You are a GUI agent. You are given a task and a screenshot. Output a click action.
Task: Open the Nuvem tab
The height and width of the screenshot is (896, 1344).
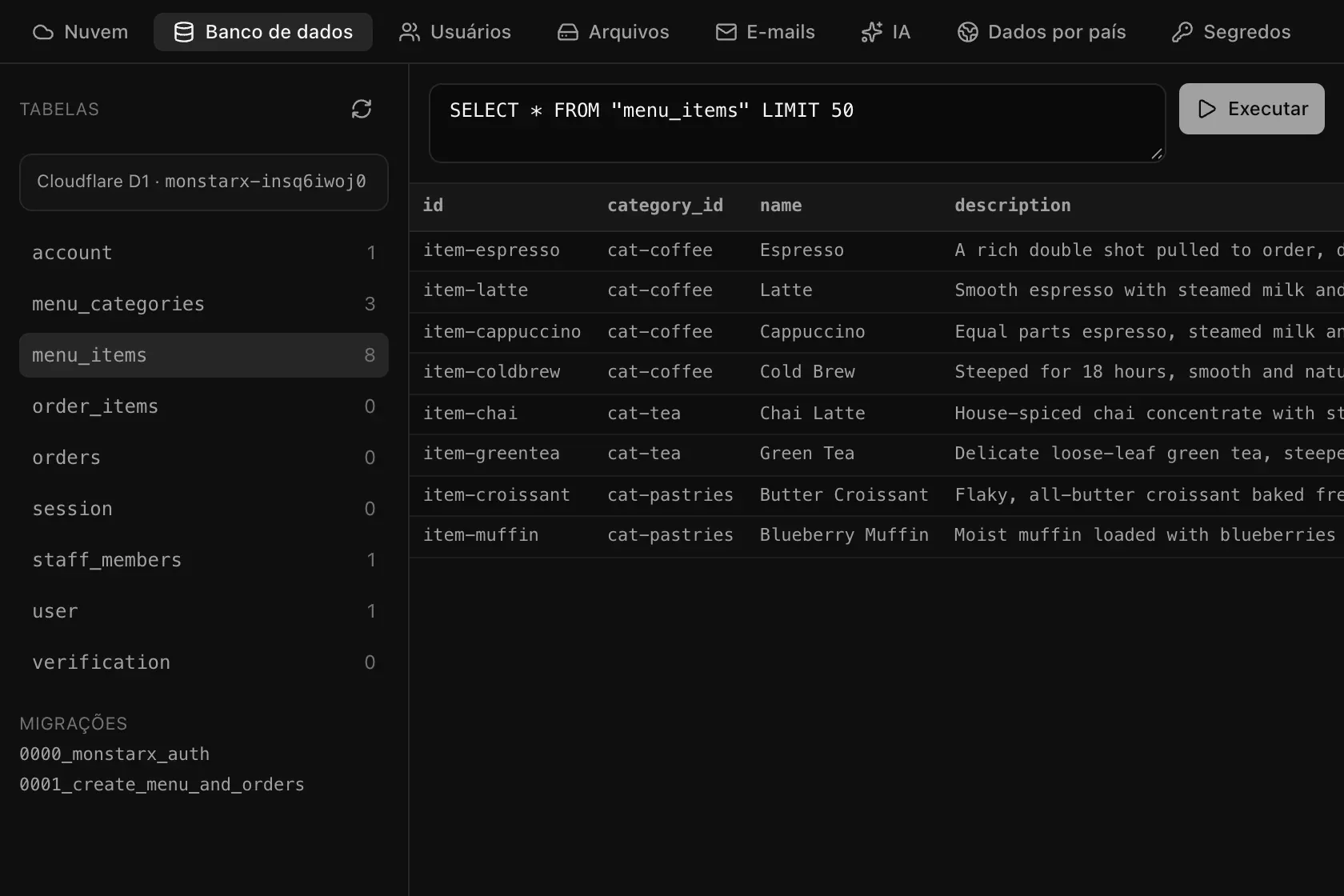(80, 32)
